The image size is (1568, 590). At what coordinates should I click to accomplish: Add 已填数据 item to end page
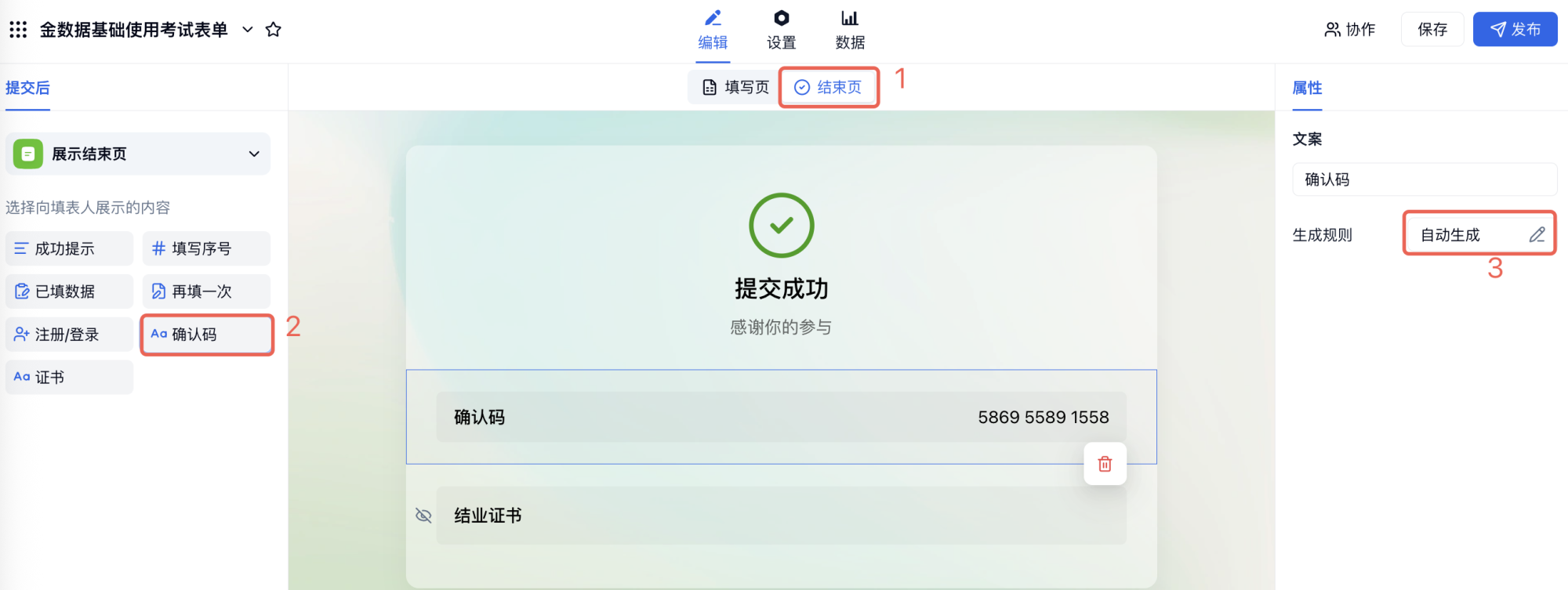(69, 291)
